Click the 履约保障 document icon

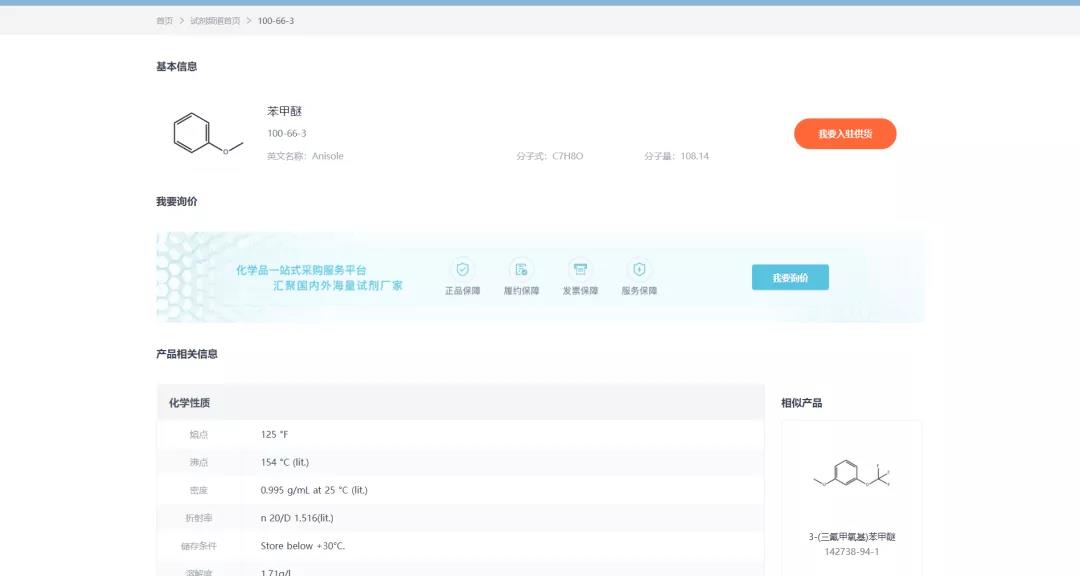(521, 269)
